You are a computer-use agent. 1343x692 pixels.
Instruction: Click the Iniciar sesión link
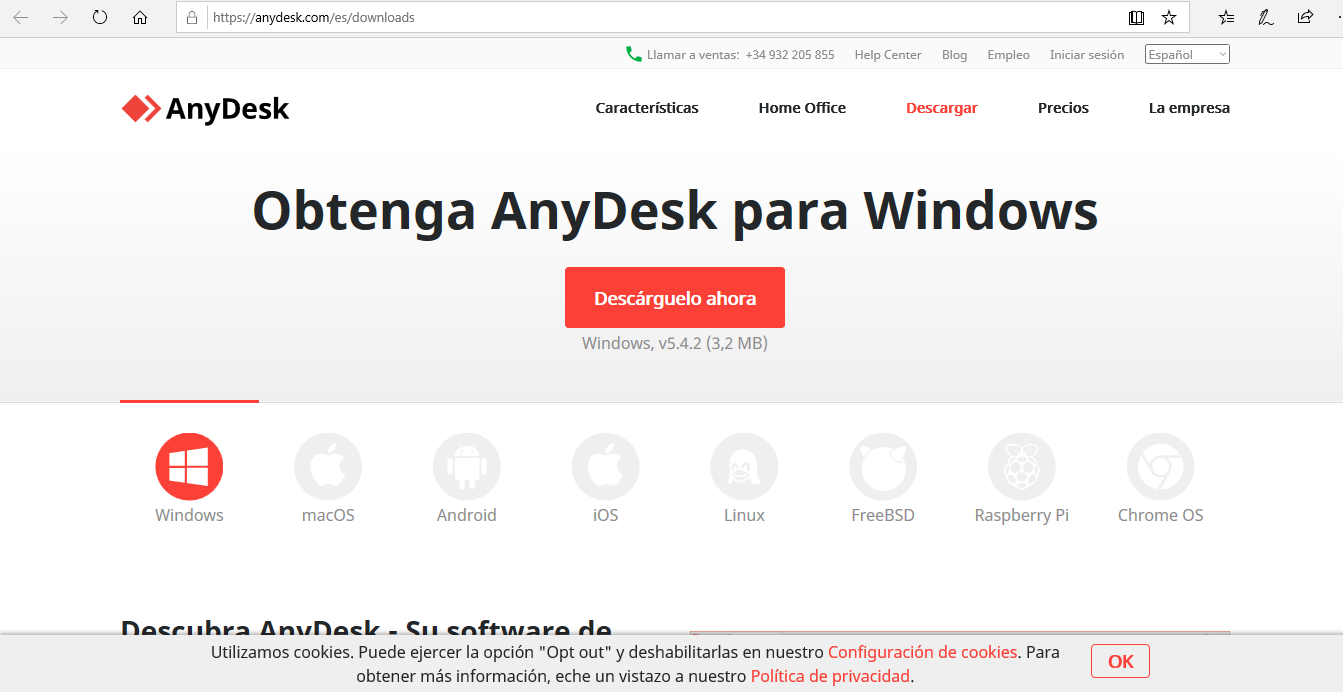click(1087, 55)
